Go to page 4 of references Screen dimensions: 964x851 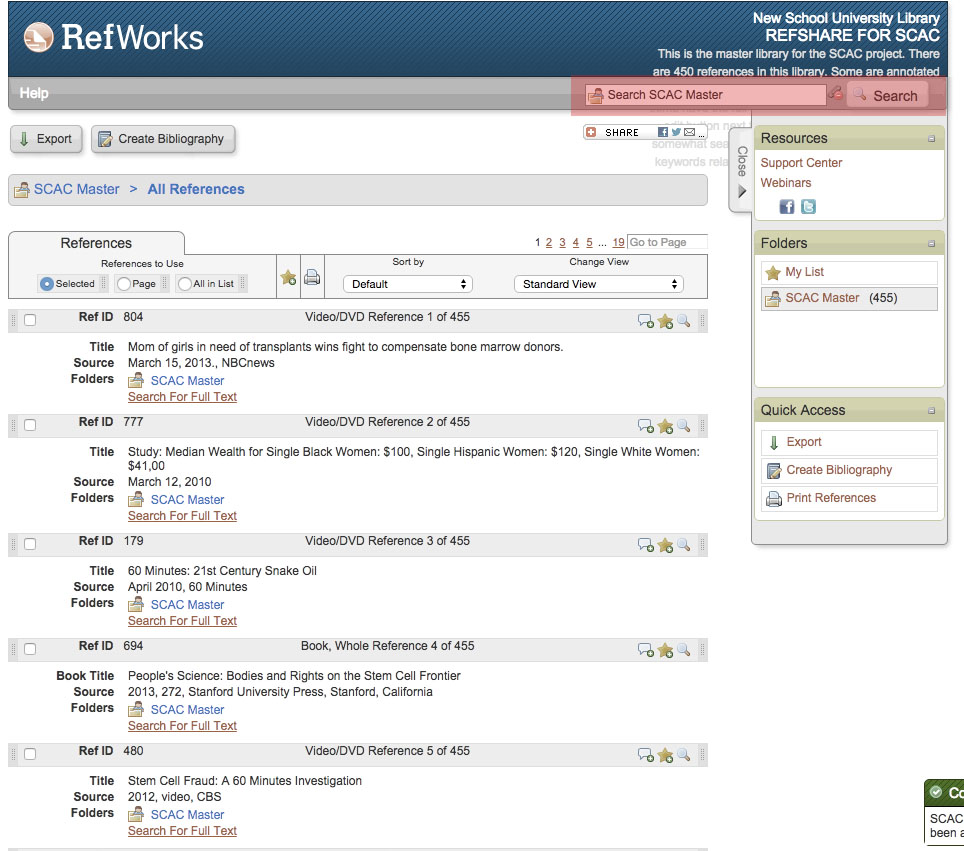[576, 242]
